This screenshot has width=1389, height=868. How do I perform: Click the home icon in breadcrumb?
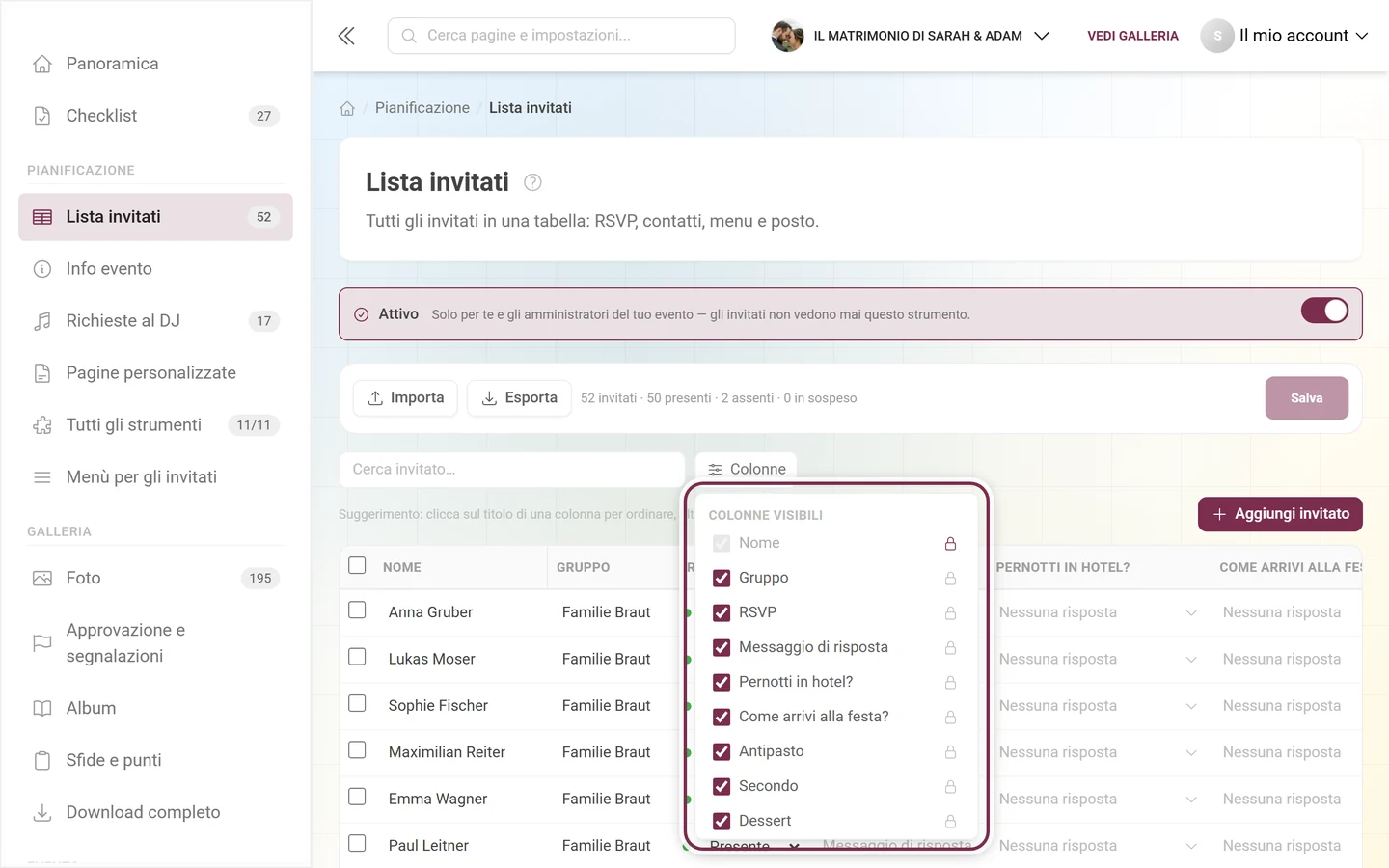click(347, 108)
